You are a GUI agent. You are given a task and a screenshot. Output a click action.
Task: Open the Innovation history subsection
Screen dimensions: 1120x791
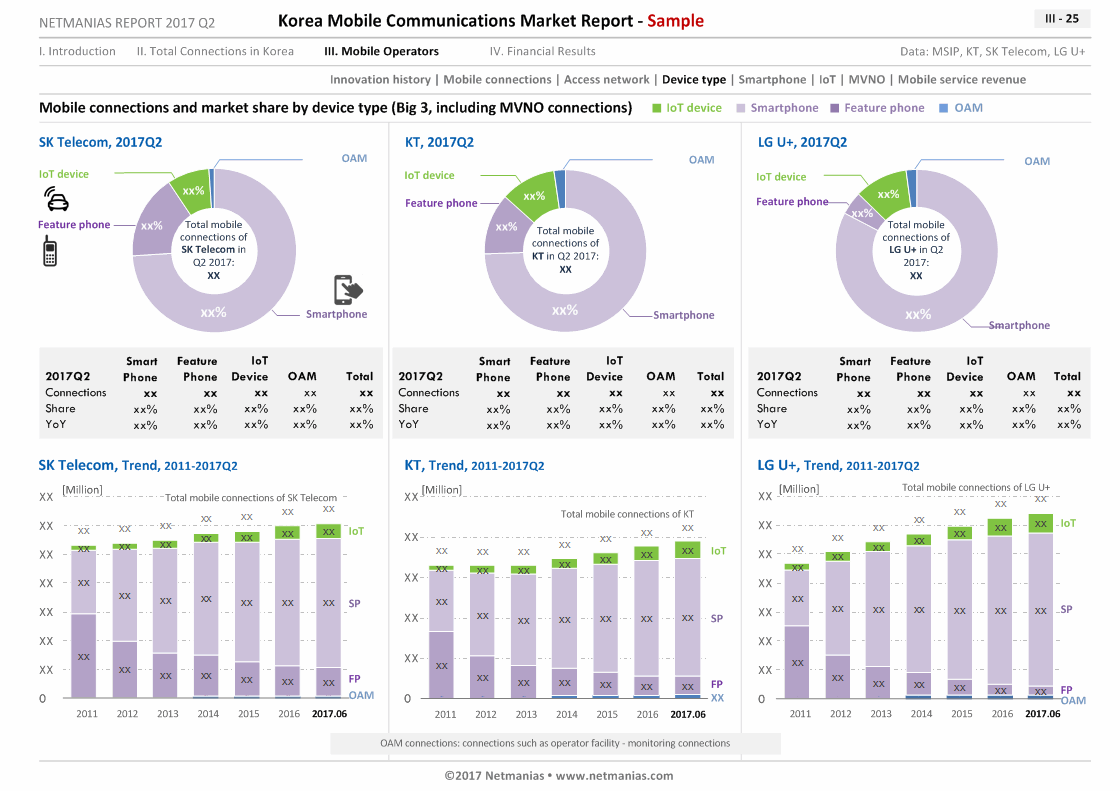[x=380, y=79]
